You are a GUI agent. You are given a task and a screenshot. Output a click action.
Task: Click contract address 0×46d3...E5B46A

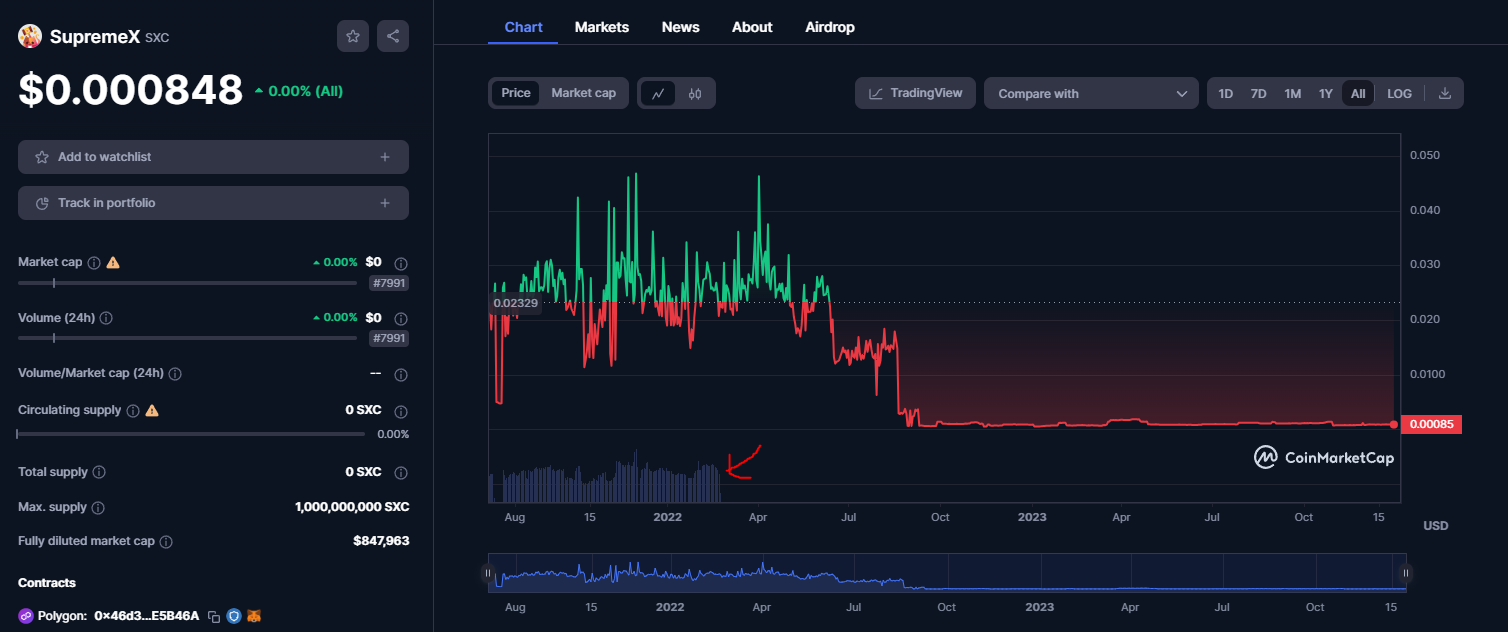[x=147, y=616]
